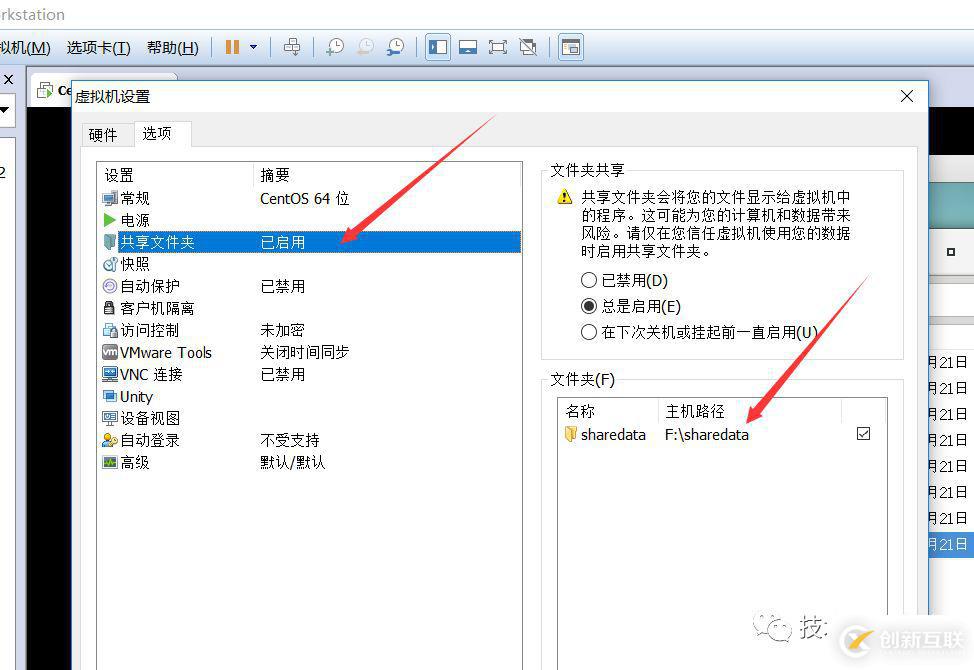Screen dimensions: 974x670
Task: Take a snapshot using the clock-plus icon
Action: point(335,47)
